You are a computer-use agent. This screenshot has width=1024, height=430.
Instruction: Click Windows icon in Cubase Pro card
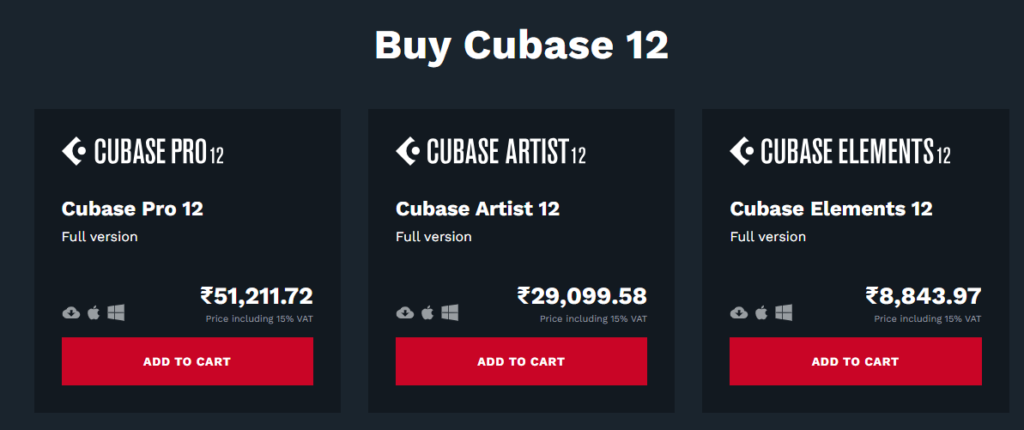117,313
